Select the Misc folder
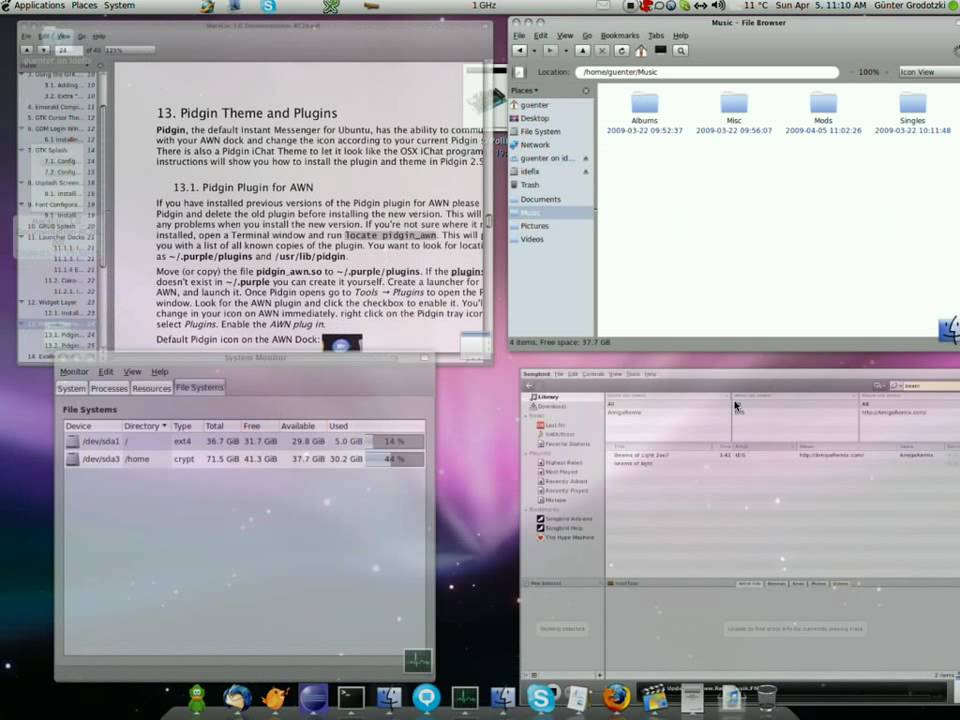Viewport: 960px width, 720px height. pos(733,111)
